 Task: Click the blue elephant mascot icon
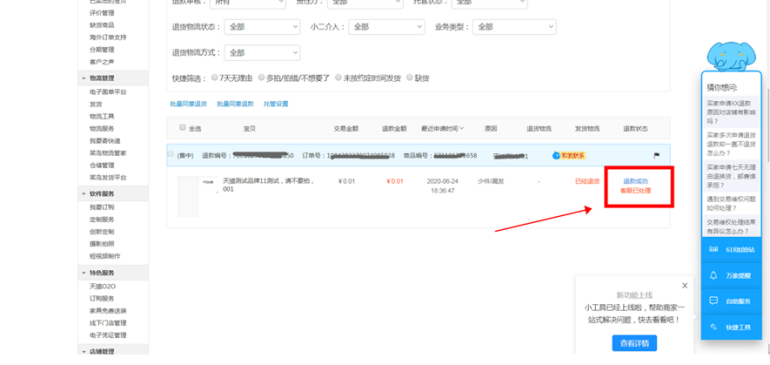coord(731,56)
